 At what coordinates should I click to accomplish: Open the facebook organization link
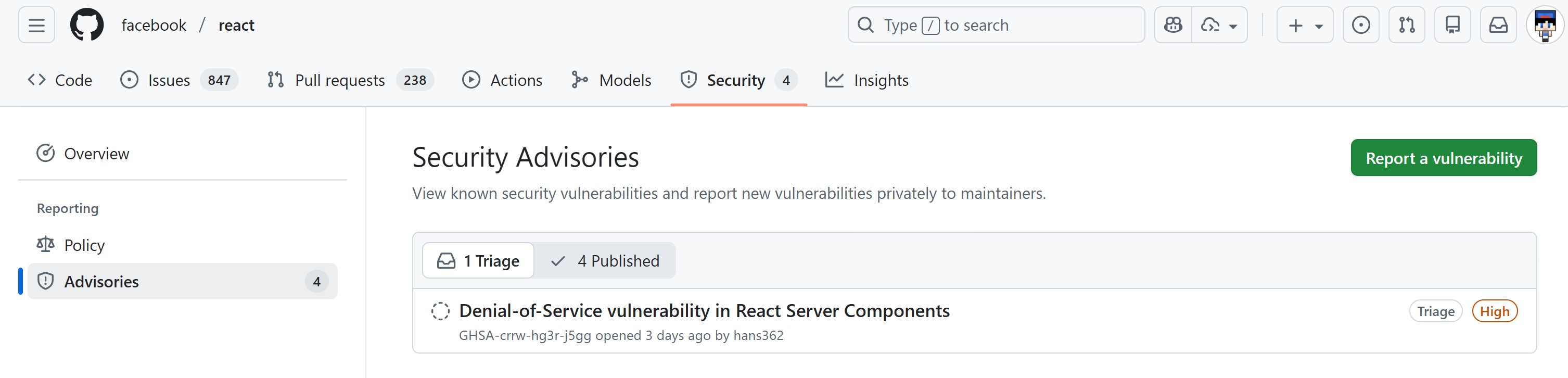154,25
